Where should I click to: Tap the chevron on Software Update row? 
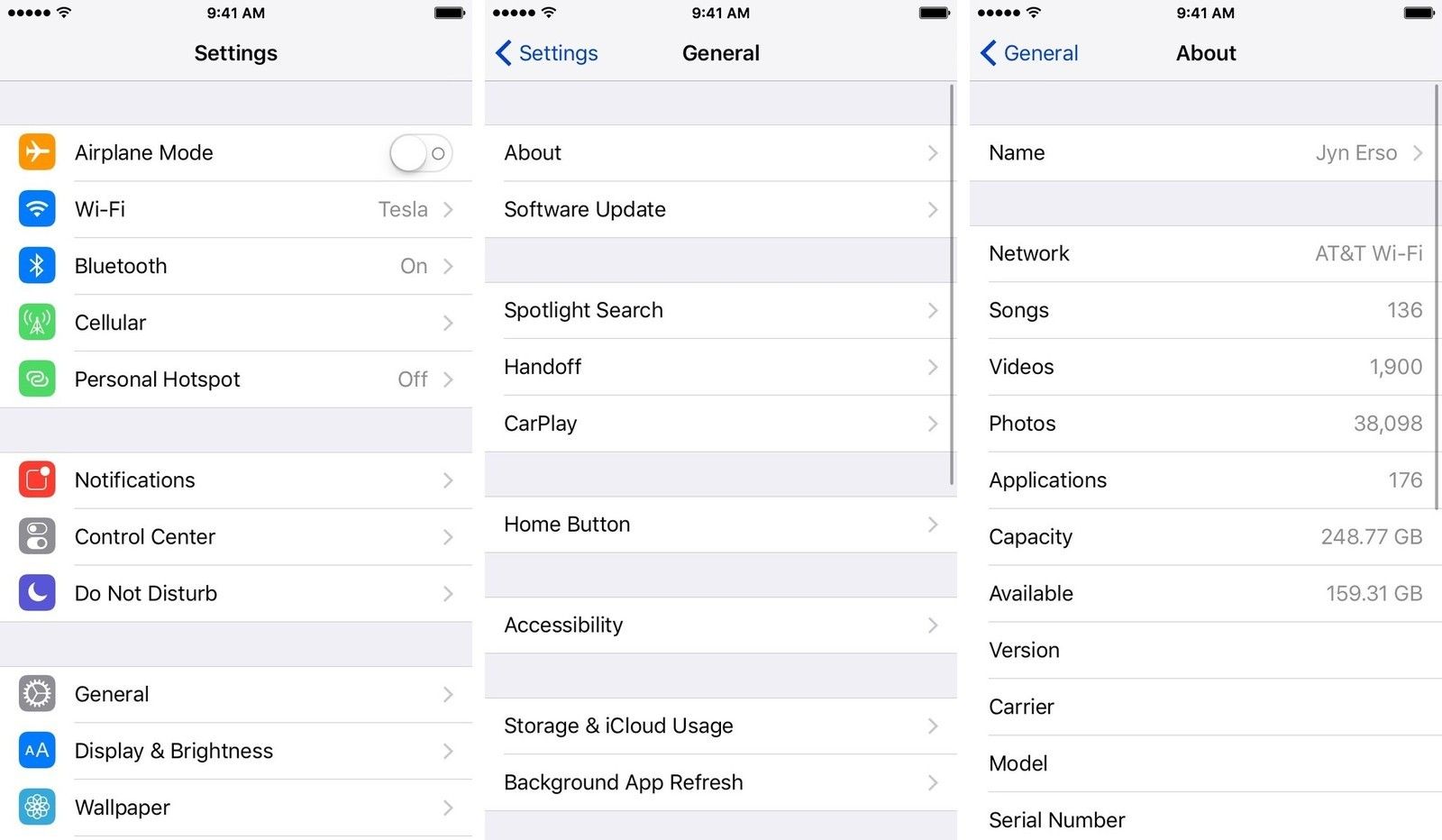933,210
